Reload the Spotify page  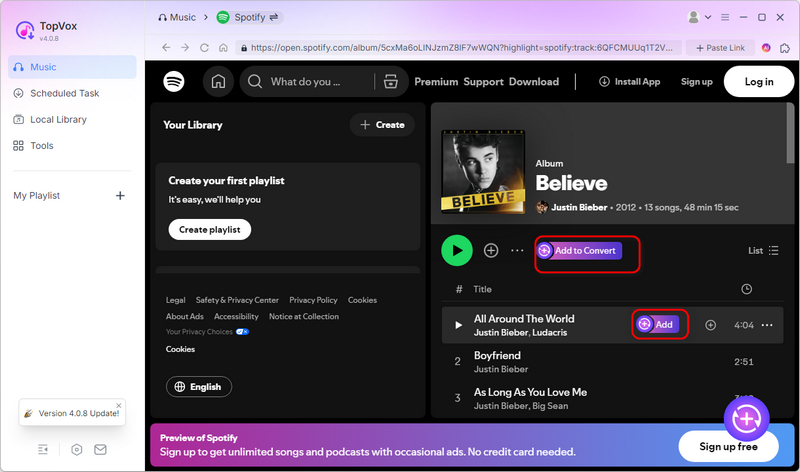[x=204, y=47]
